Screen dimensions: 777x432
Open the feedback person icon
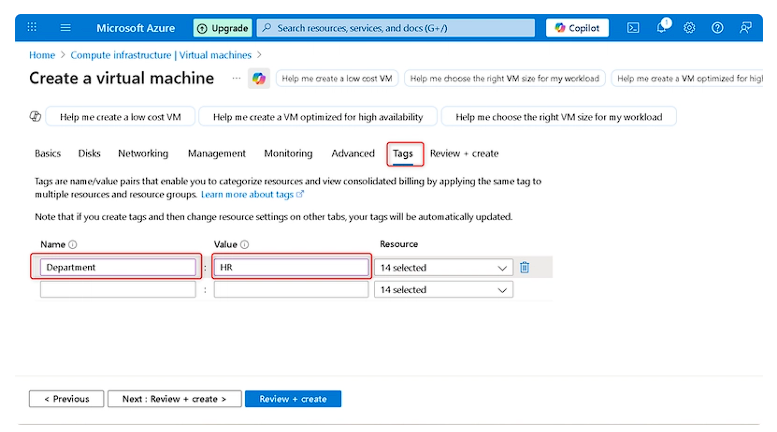pos(745,28)
